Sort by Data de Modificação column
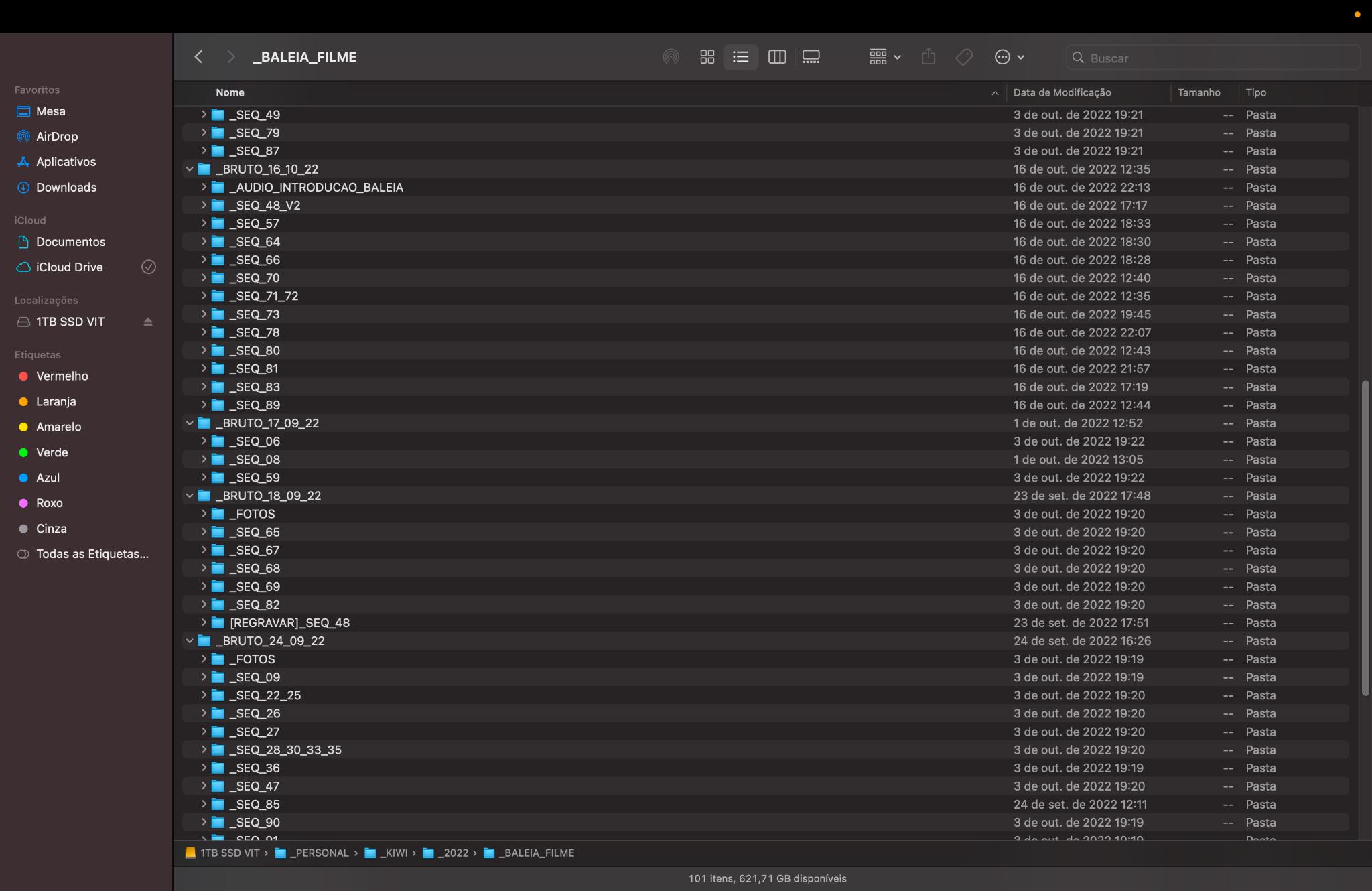Image resolution: width=1372 pixels, height=891 pixels. (1062, 93)
